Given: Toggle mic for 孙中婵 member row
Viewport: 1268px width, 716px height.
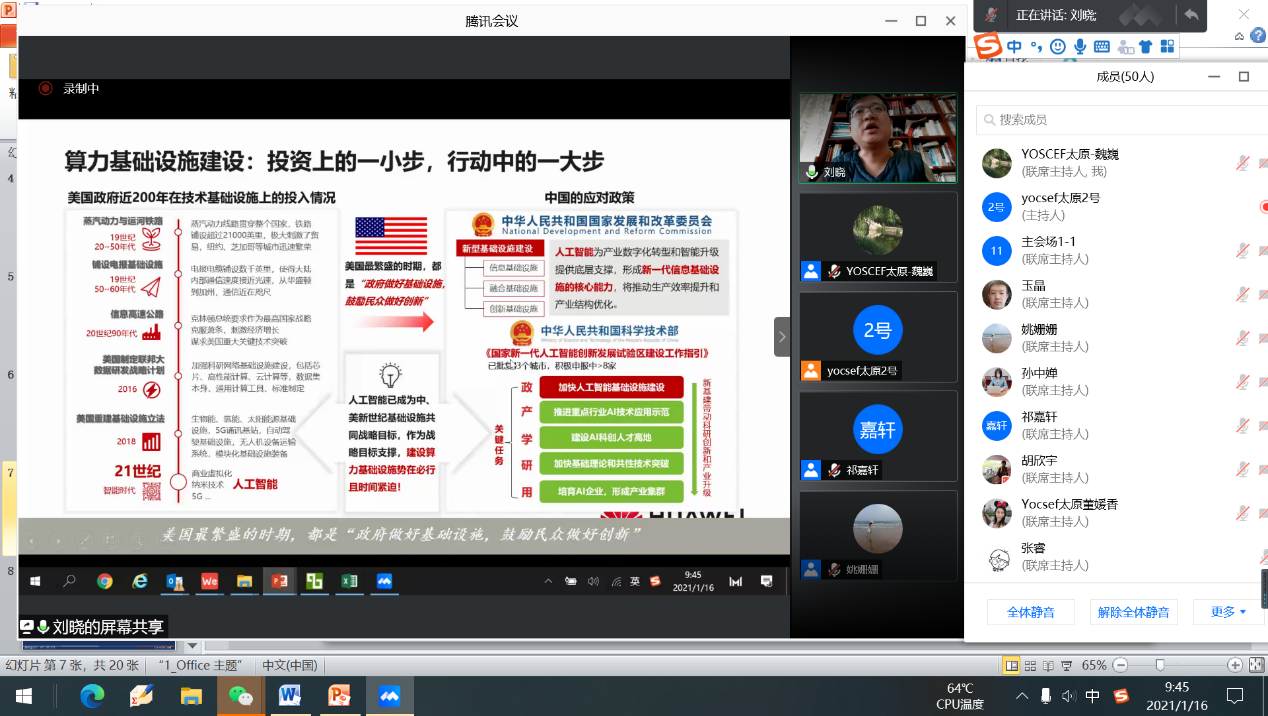Looking at the screenshot, I should coord(1242,382).
